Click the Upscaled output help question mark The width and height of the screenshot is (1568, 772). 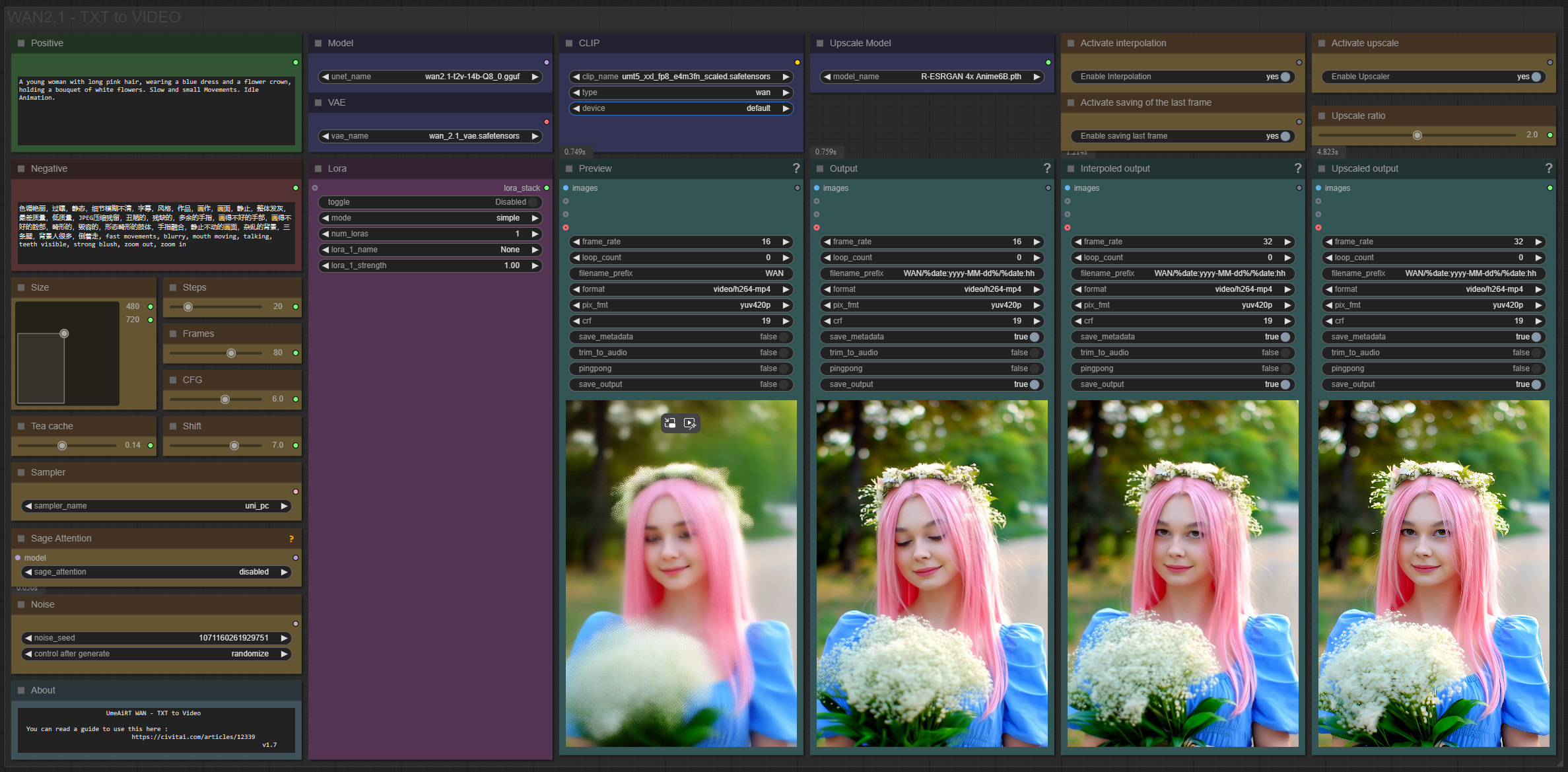(1548, 168)
